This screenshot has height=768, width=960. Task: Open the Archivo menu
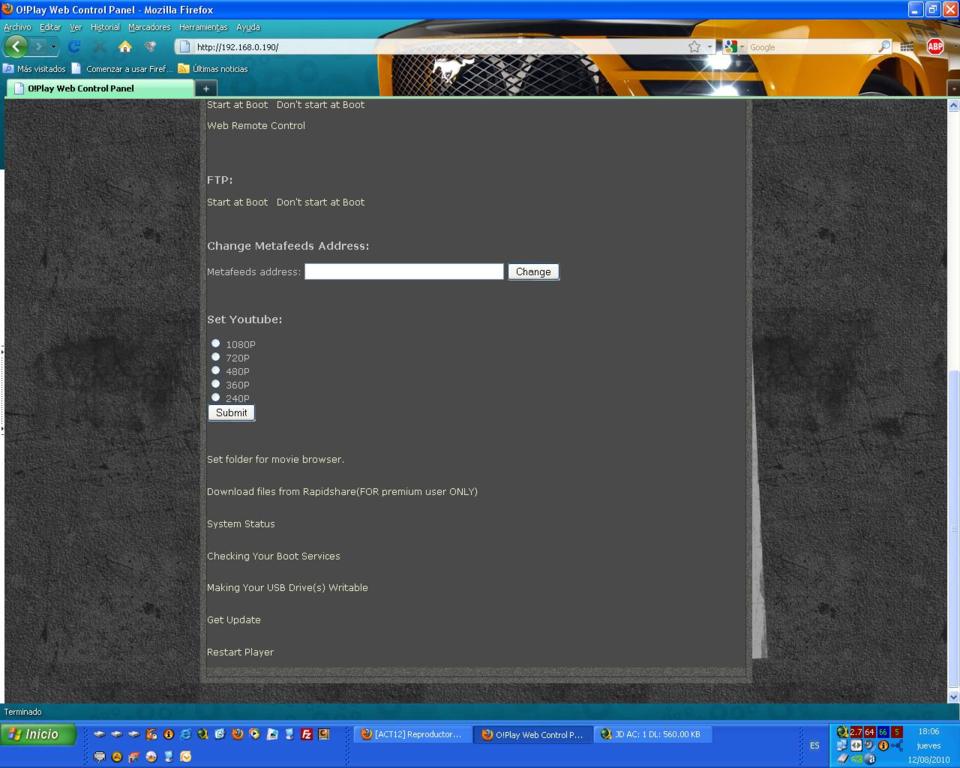17,27
